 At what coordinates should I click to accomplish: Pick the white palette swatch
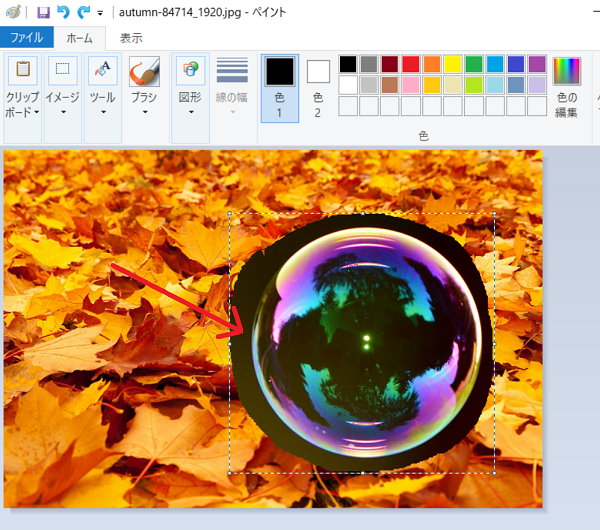[x=348, y=85]
